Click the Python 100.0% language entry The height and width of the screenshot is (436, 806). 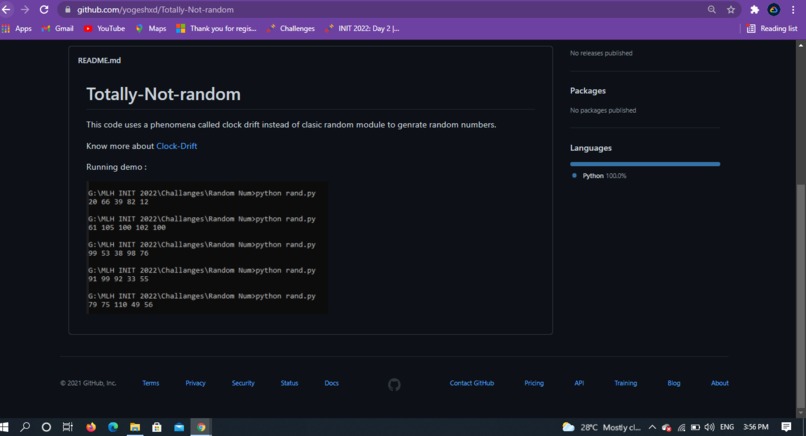click(x=599, y=176)
